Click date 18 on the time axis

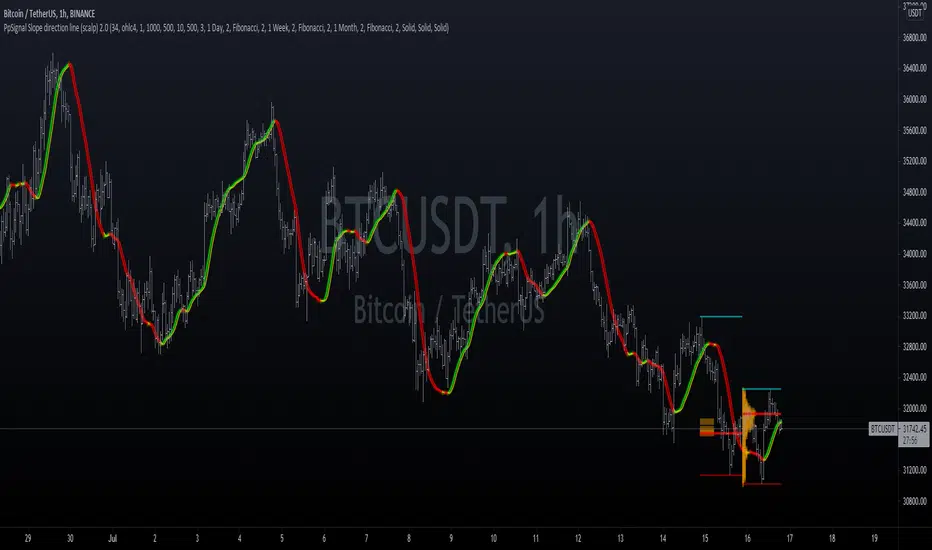[x=832, y=539]
